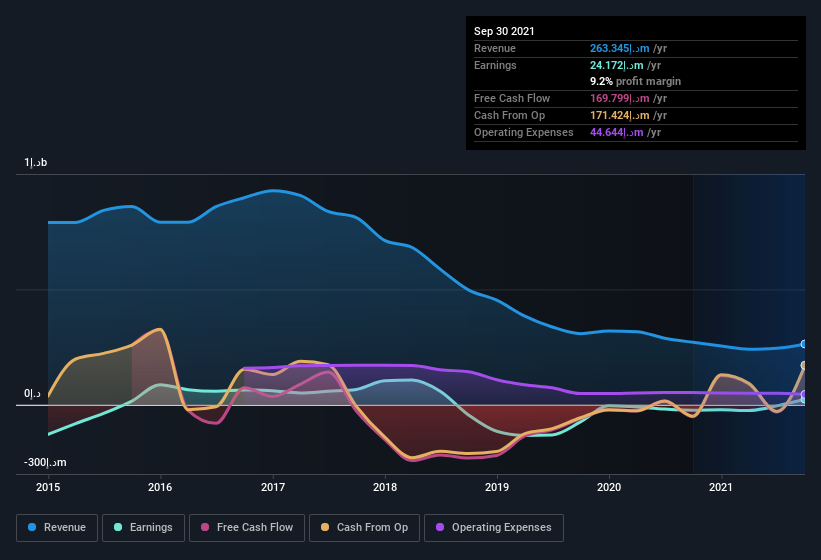Click the 2018 x-axis label
Image resolution: width=821 pixels, height=560 pixels.
click(x=385, y=487)
